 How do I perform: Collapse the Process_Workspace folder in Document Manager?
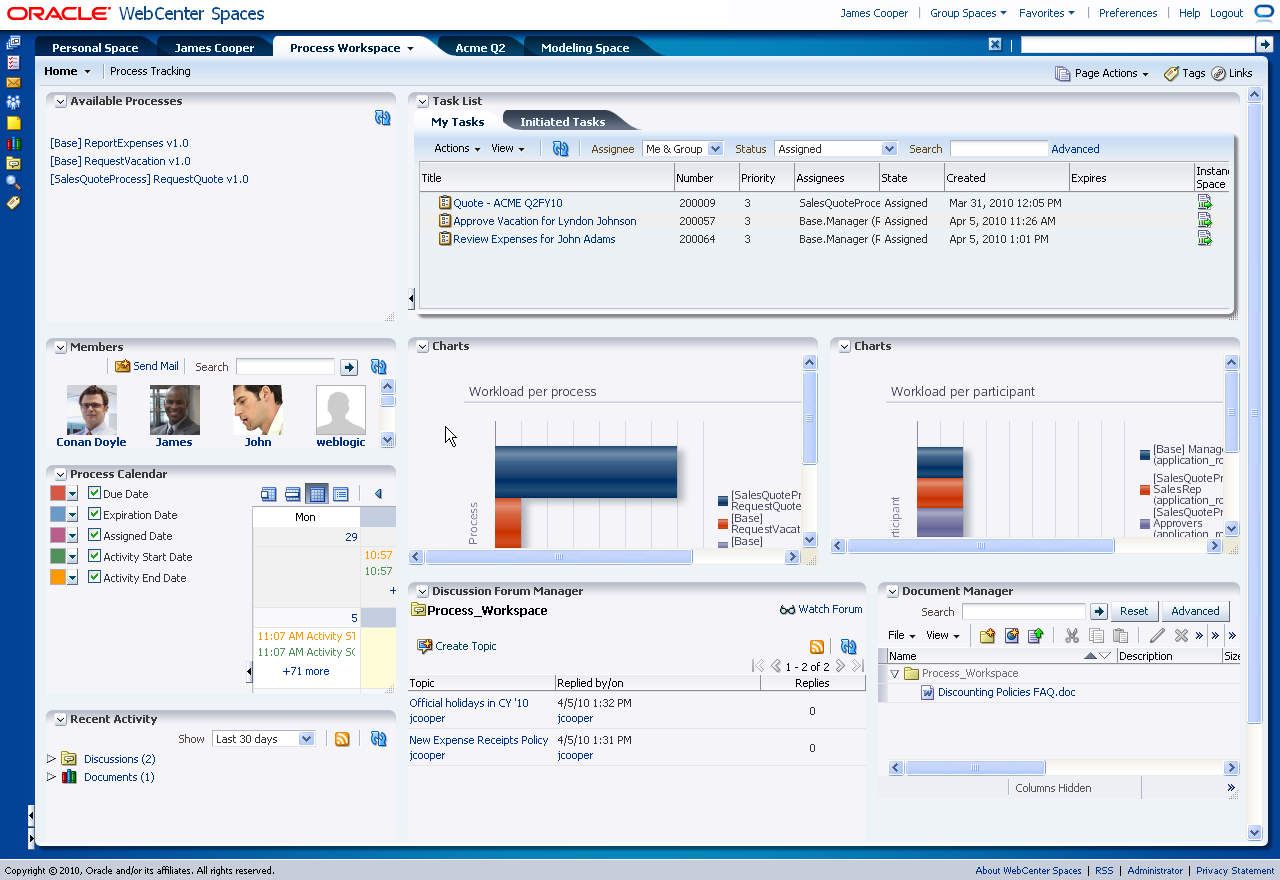(895, 674)
